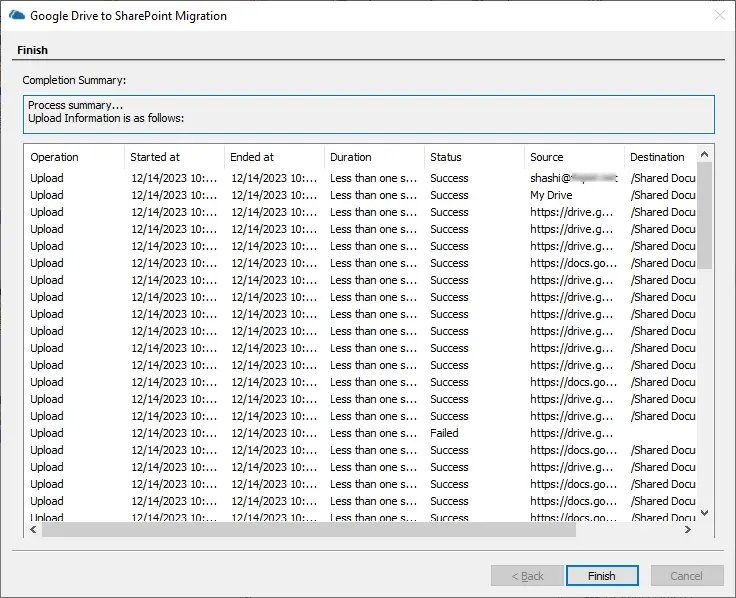Select the row with Failed status

[x=360, y=433]
